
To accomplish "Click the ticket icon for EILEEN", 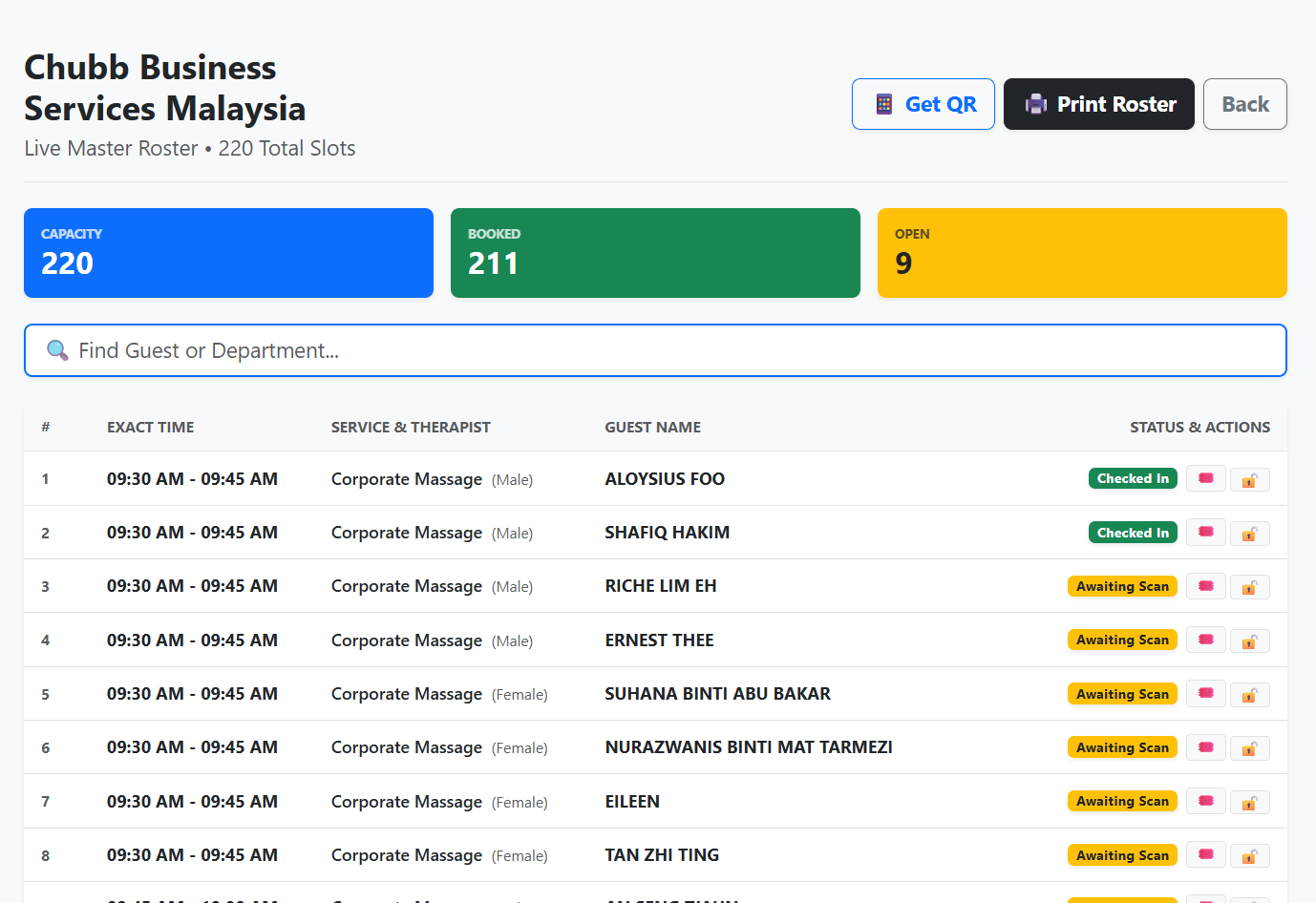I will (x=1206, y=801).
